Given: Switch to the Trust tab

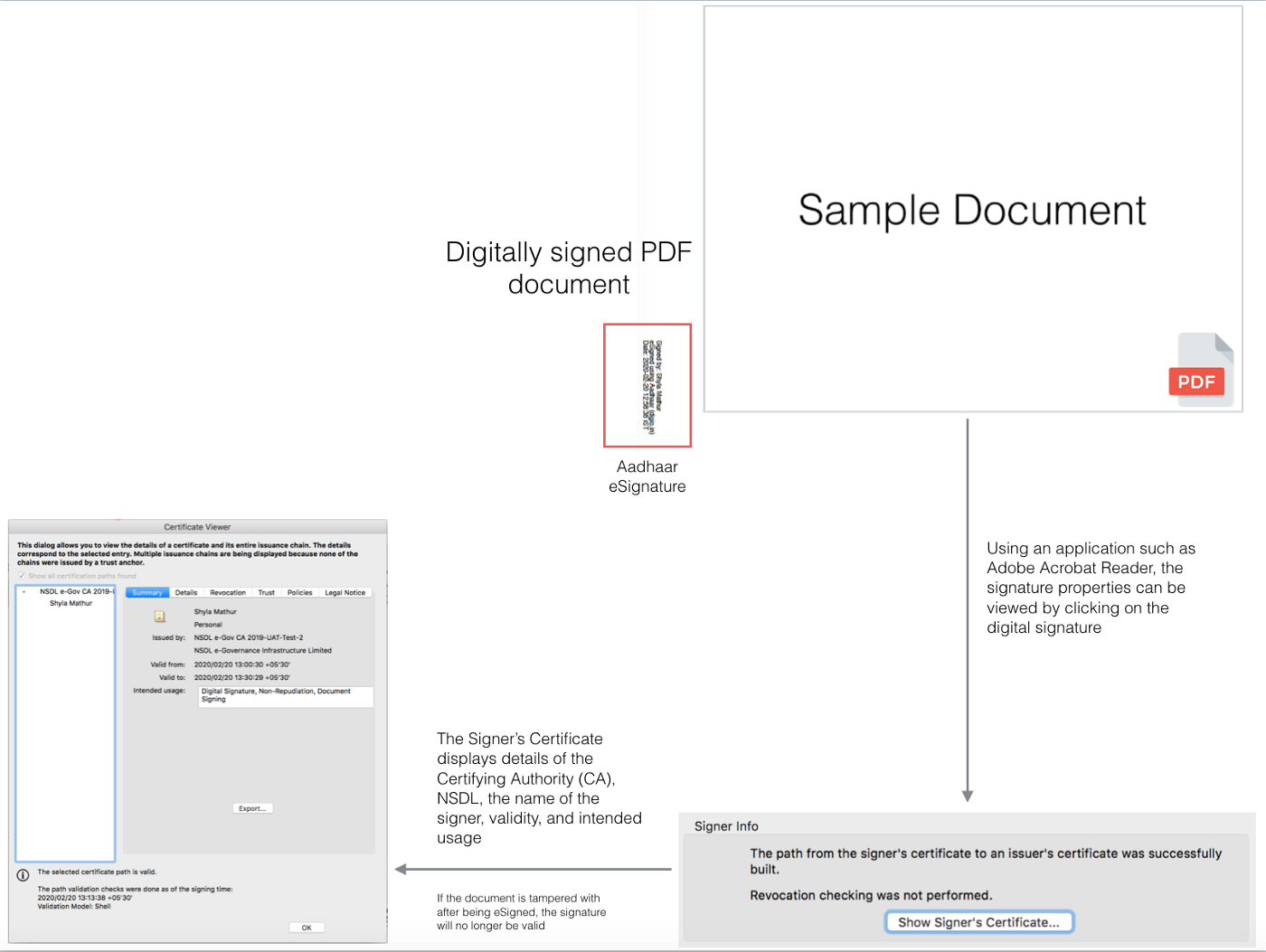Looking at the screenshot, I should pyautogui.click(x=266, y=592).
